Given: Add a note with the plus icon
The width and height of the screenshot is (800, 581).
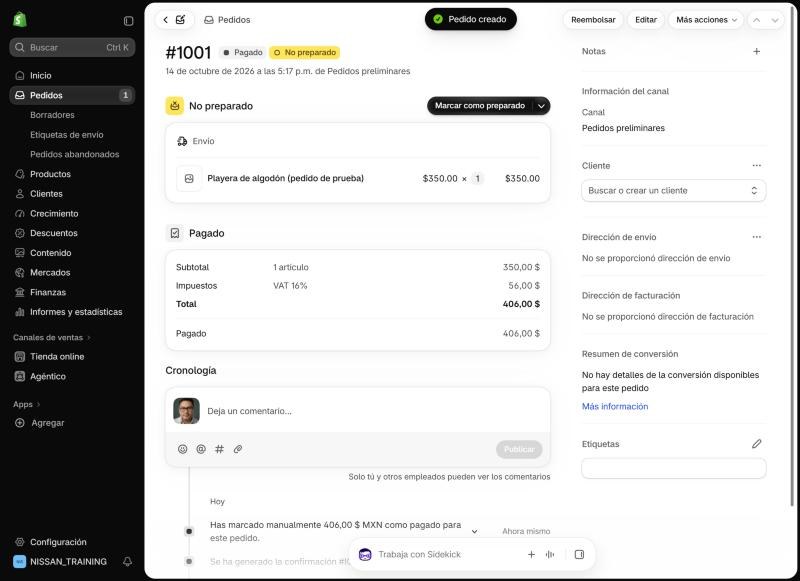Looking at the screenshot, I should 757,51.
